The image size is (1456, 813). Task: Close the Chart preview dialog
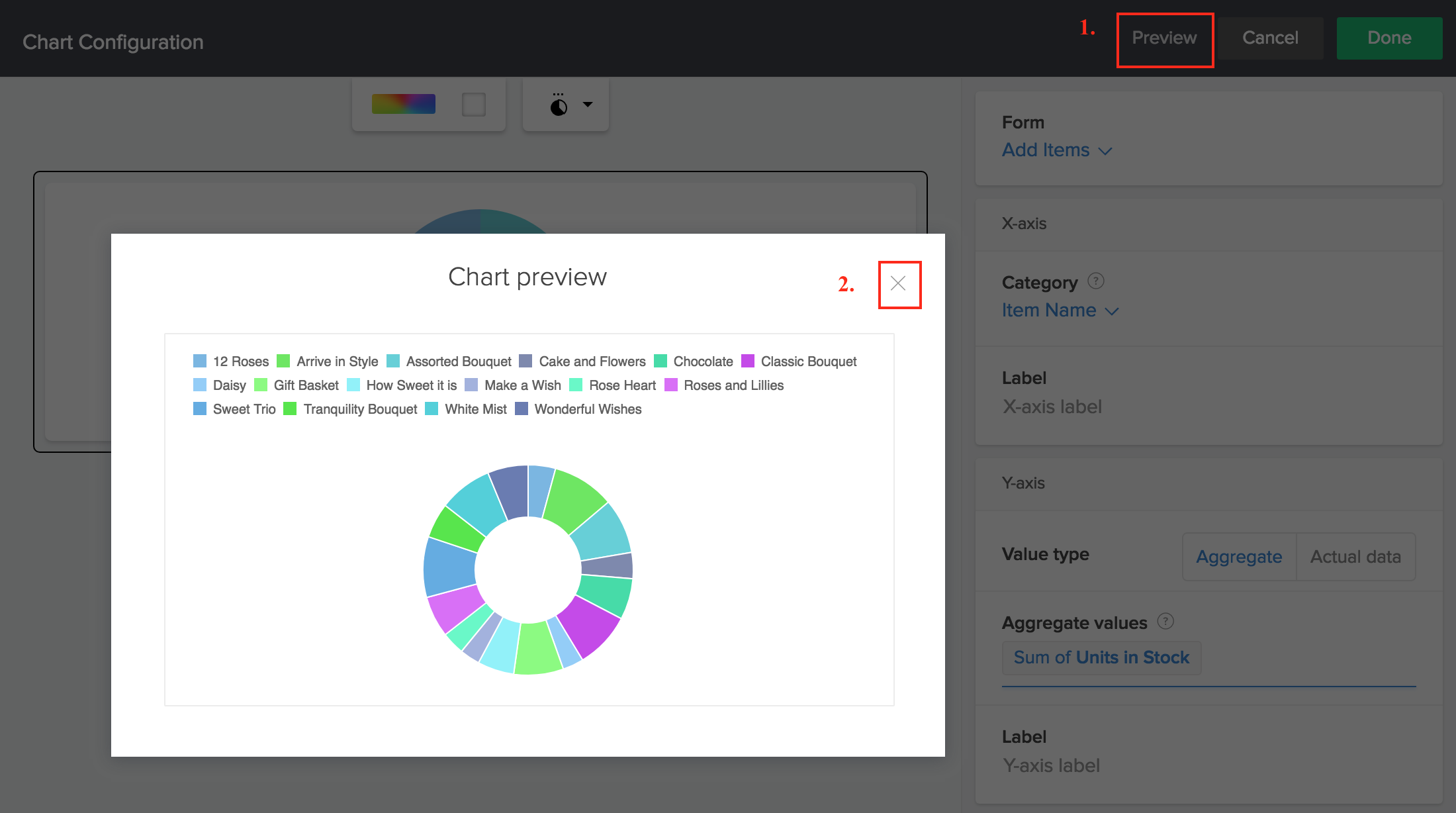(x=899, y=284)
